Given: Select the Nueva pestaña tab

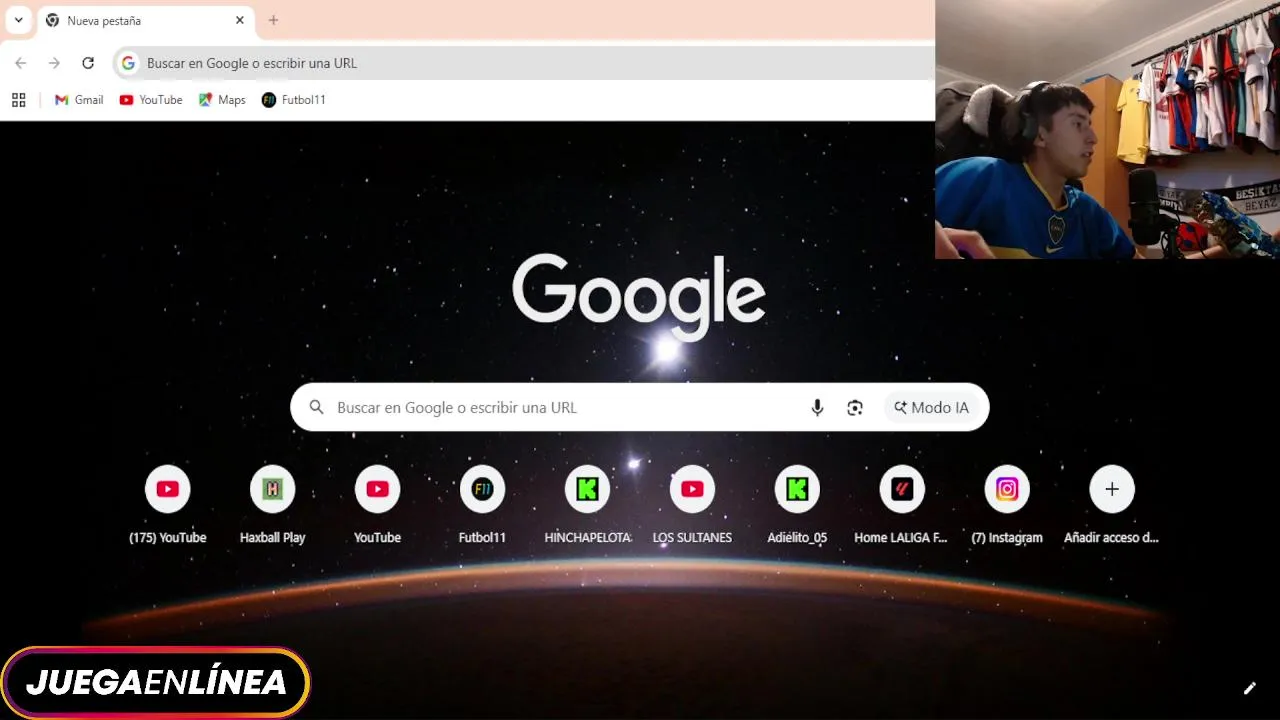Looking at the screenshot, I should [x=145, y=20].
